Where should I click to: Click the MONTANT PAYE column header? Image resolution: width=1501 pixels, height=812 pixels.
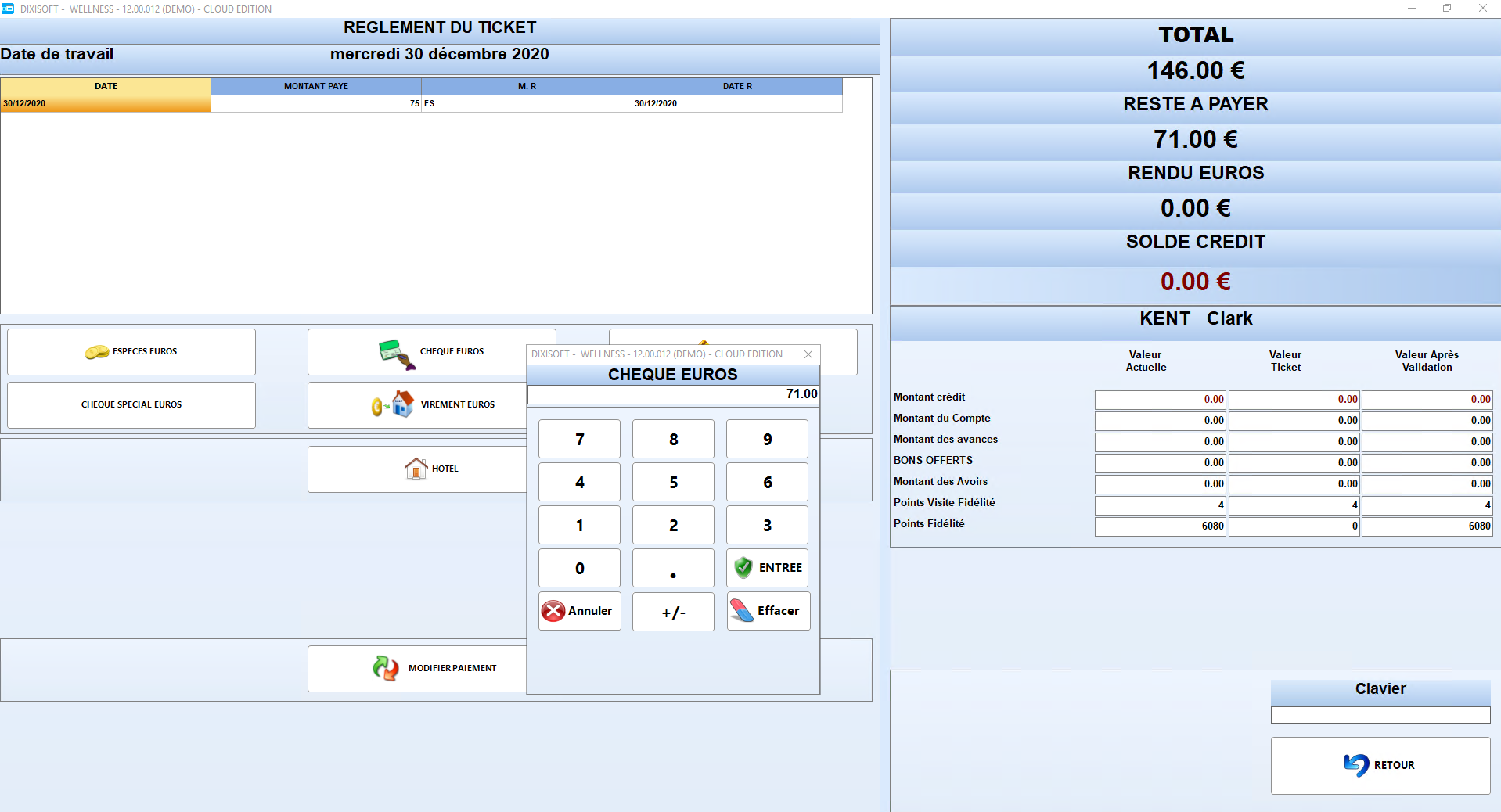(316, 86)
